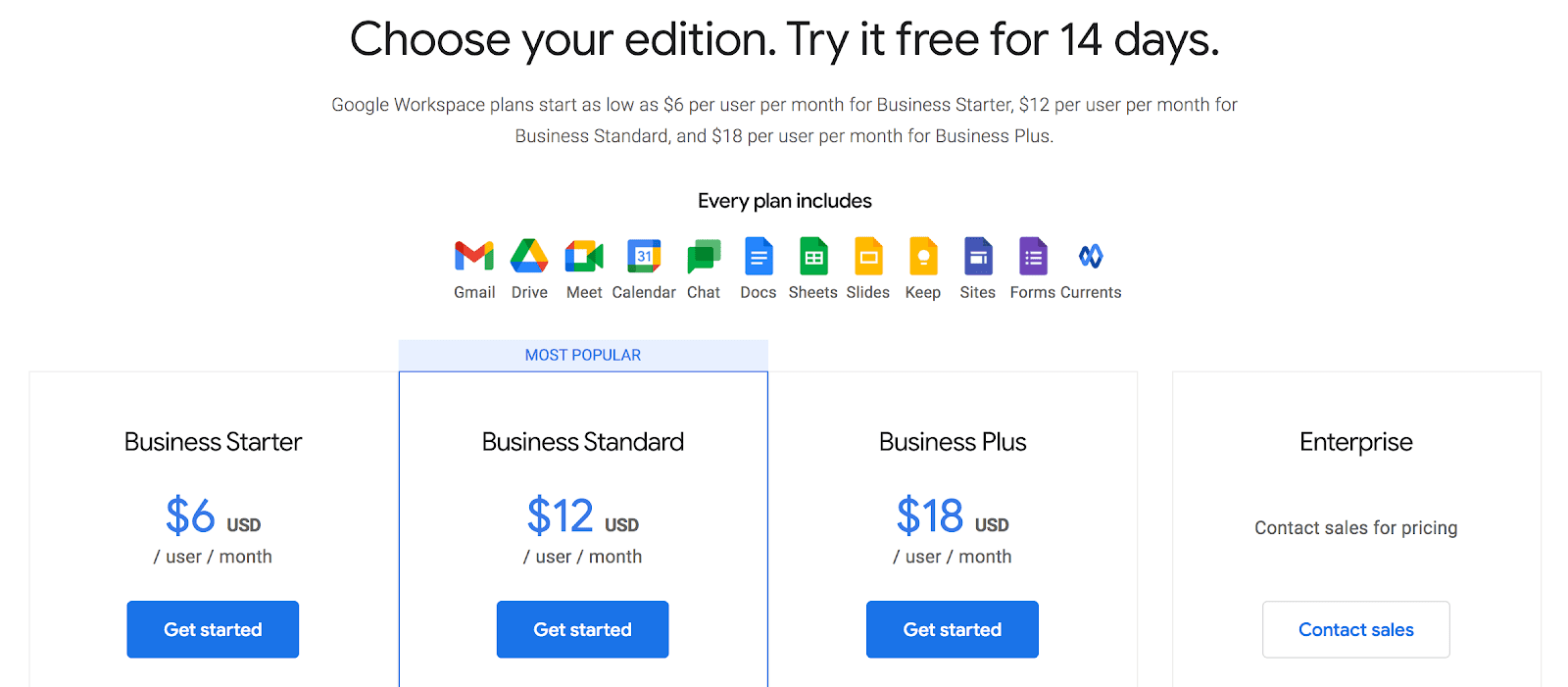Choose the yellow Slides icon
1568x687 pixels.
click(868, 256)
